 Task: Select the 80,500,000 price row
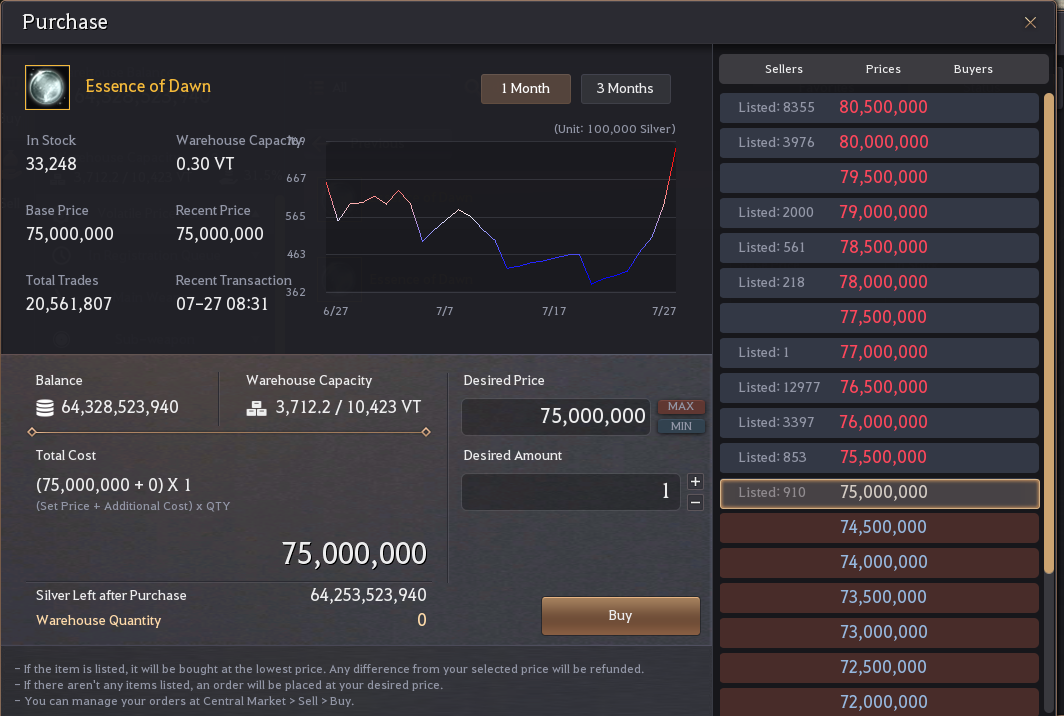coord(879,107)
